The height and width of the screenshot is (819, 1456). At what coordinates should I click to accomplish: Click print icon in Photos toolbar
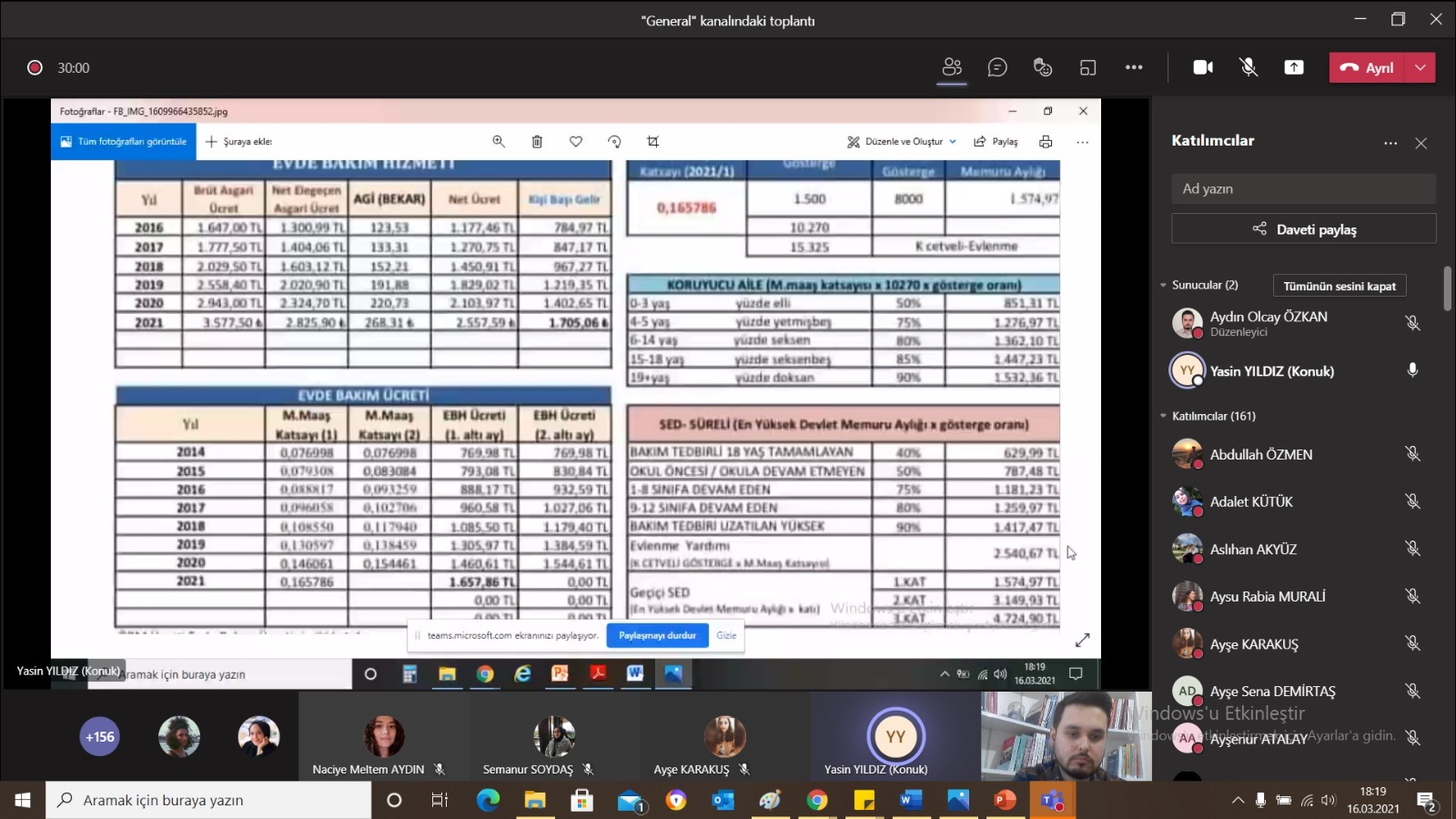(x=1046, y=141)
